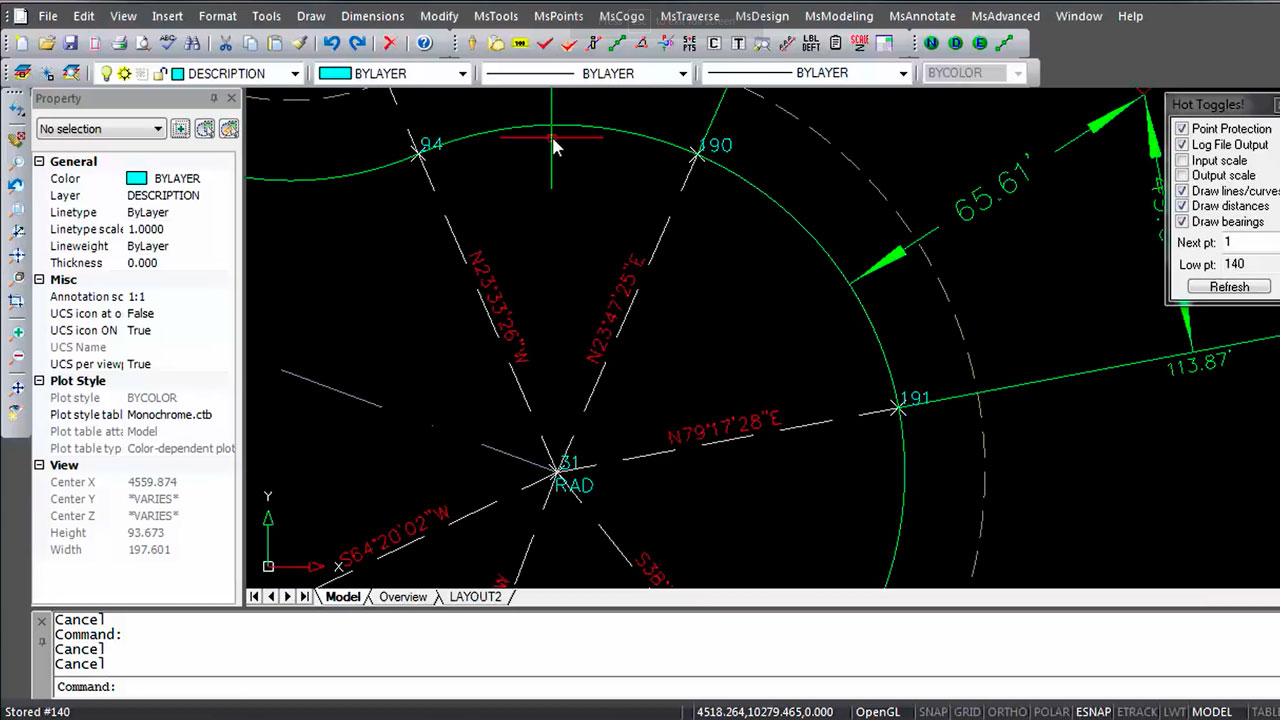
Task: Uncheck the Point Protection checkbox
Action: click(1182, 129)
